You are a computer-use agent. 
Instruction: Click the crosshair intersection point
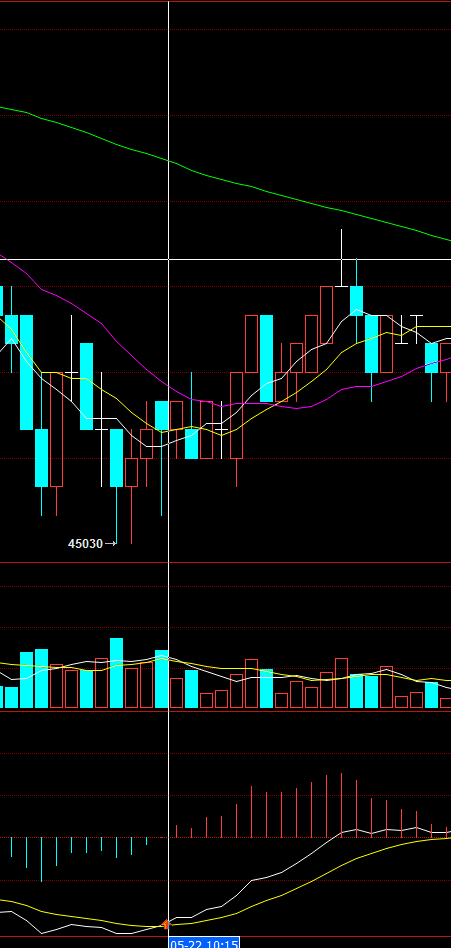[168, 259]
